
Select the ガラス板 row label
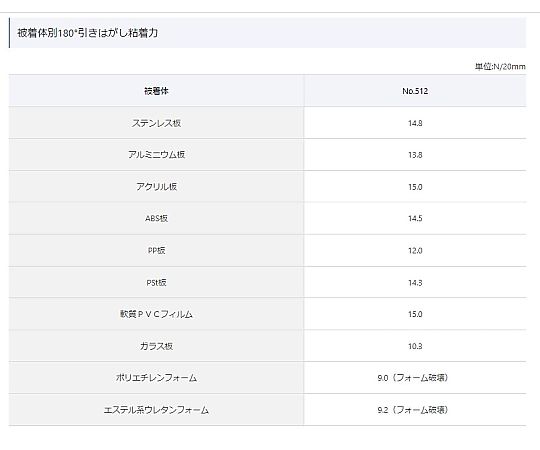[x=156, y=346]
